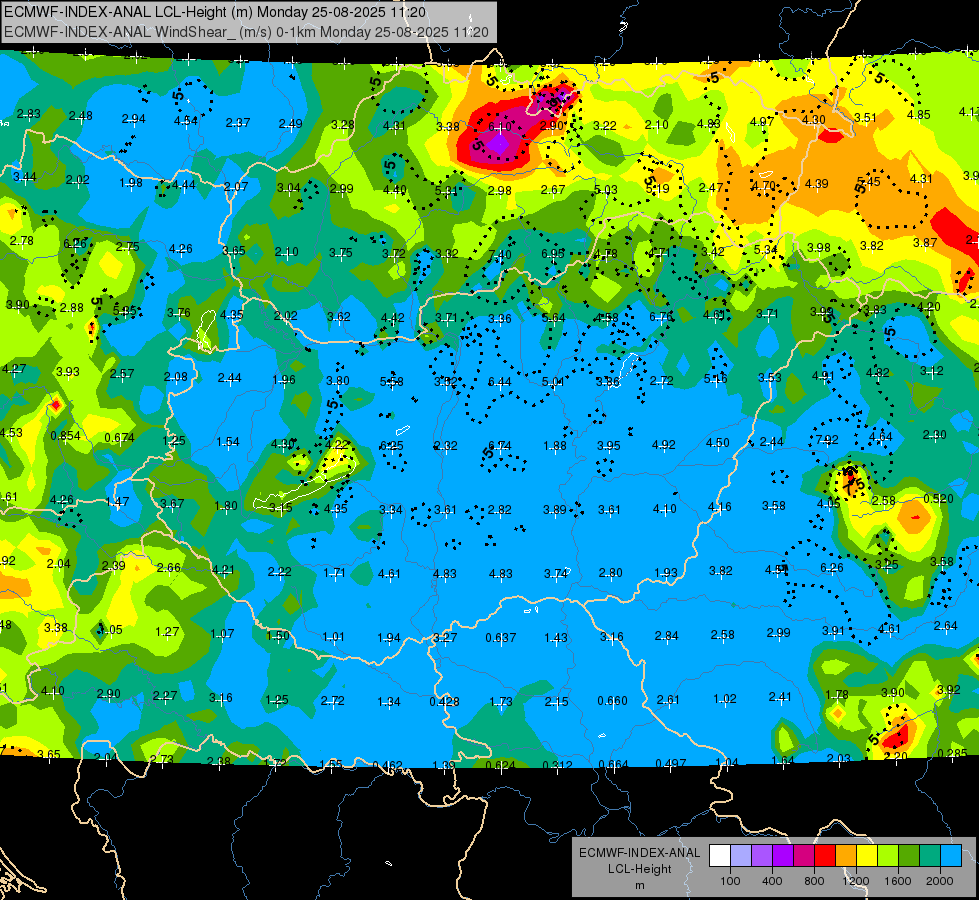The image size is (979, 900).
Task: Click the wind shear value 5.45
Action: (x=868, y=182)
